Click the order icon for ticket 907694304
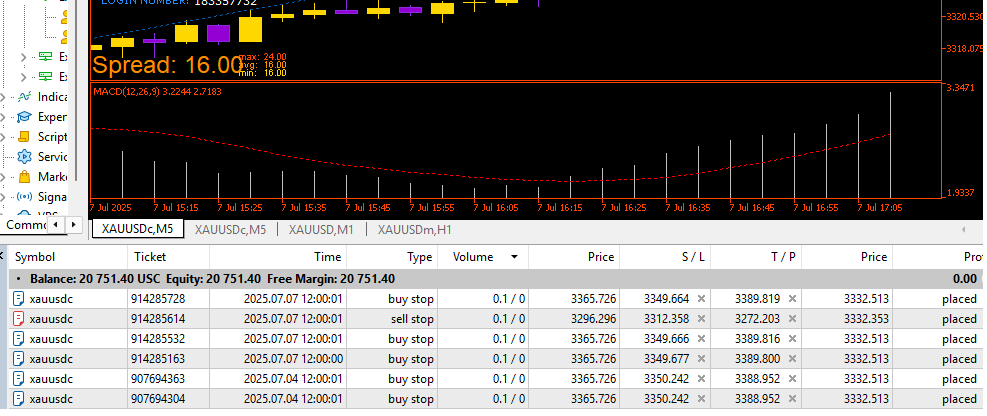 19,399
